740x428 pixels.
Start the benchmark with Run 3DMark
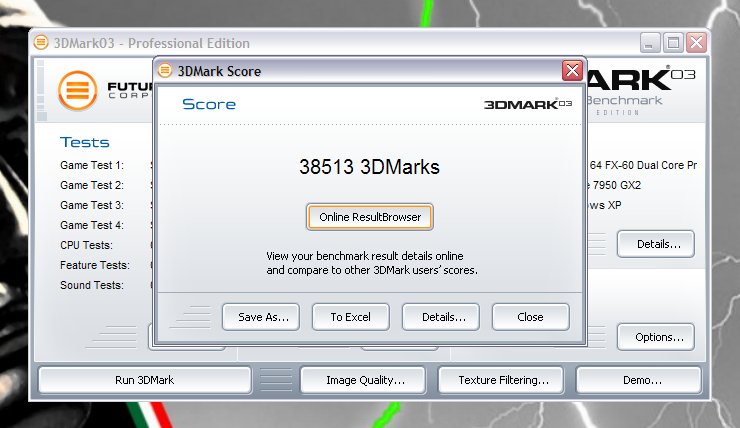coord(144,380)
